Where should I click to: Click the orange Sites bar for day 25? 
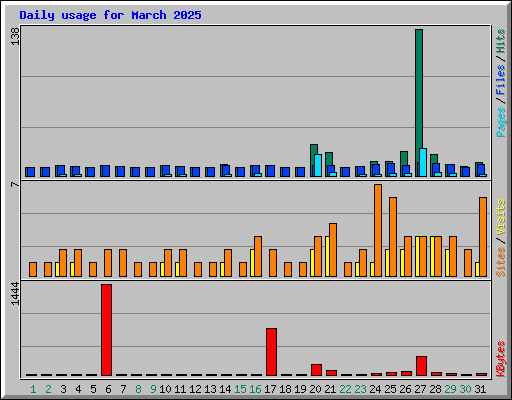pos(393,237)
